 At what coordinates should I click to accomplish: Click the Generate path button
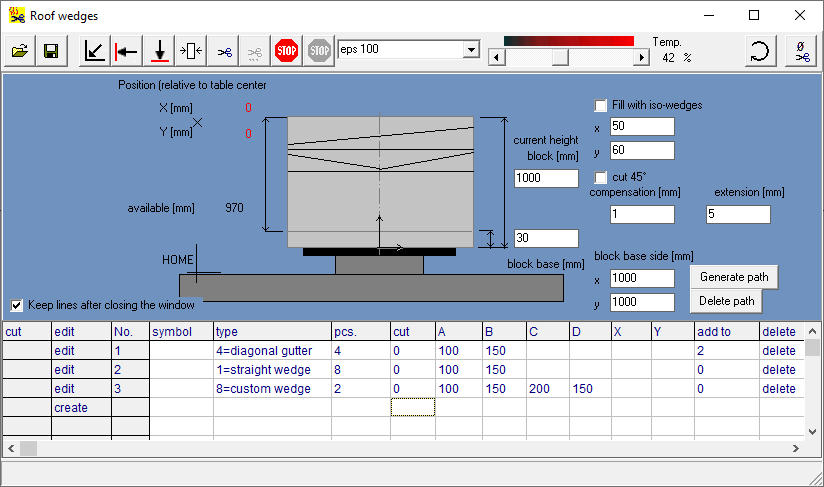(x=735, y=277)
